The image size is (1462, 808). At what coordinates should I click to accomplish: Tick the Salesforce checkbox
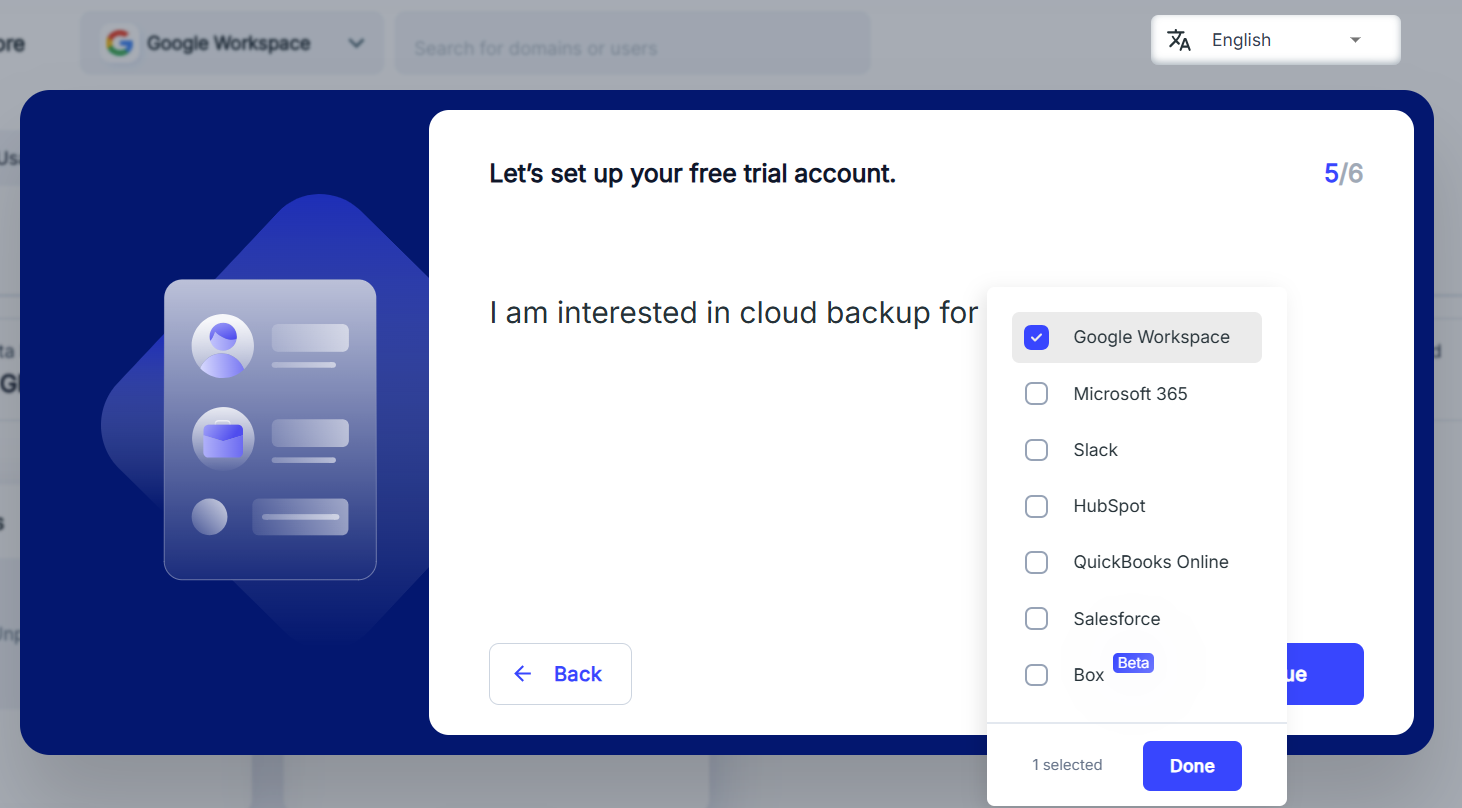point(1037,619)
